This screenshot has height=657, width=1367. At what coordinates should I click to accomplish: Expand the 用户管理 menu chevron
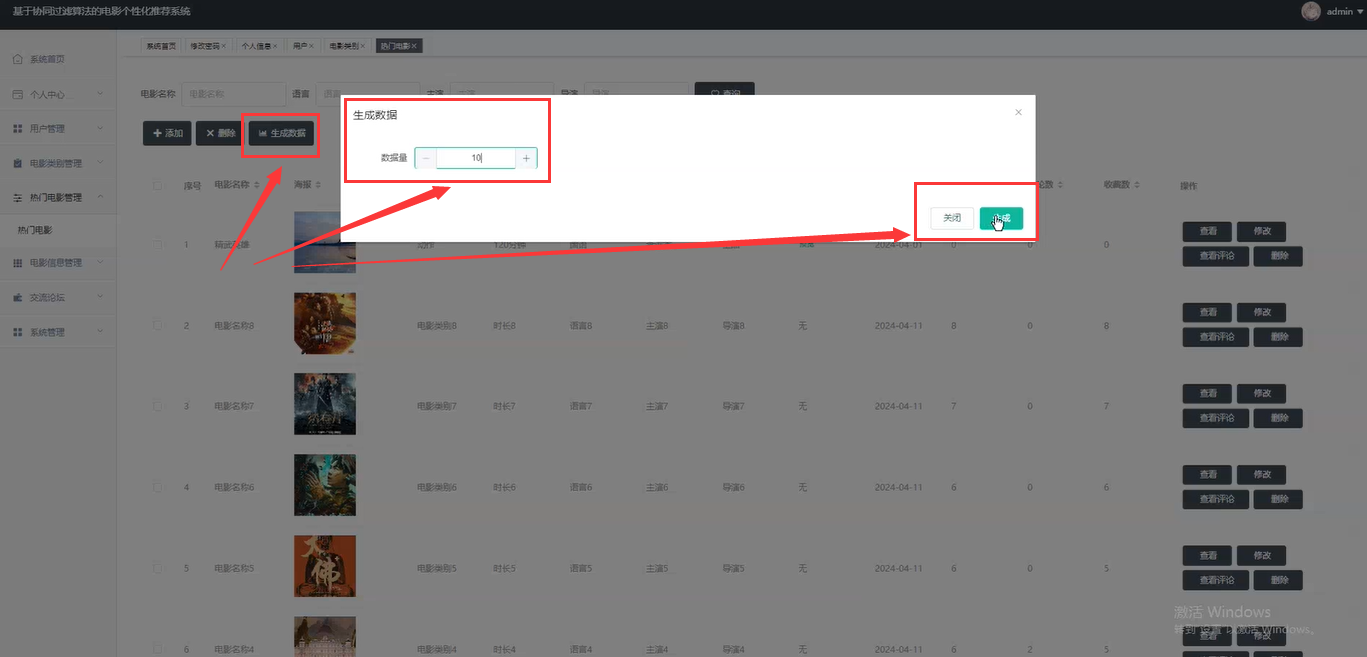(100, 129)
